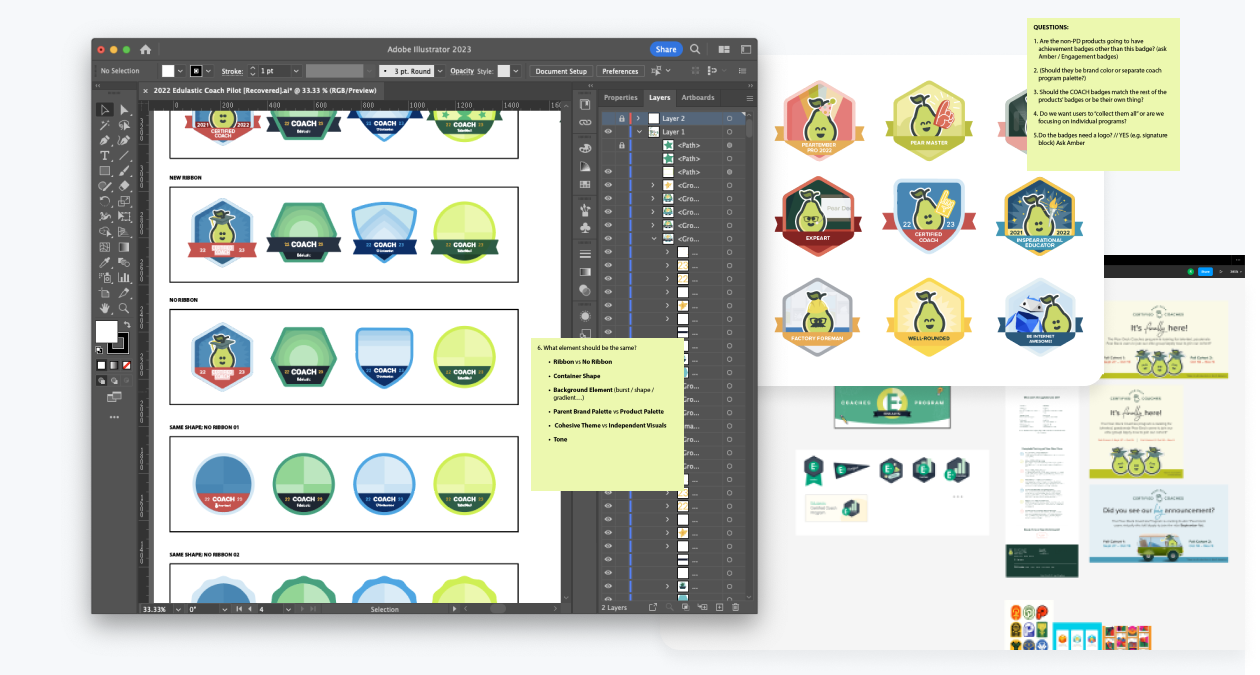Select the Zoom tool

[x=124, y=308]
